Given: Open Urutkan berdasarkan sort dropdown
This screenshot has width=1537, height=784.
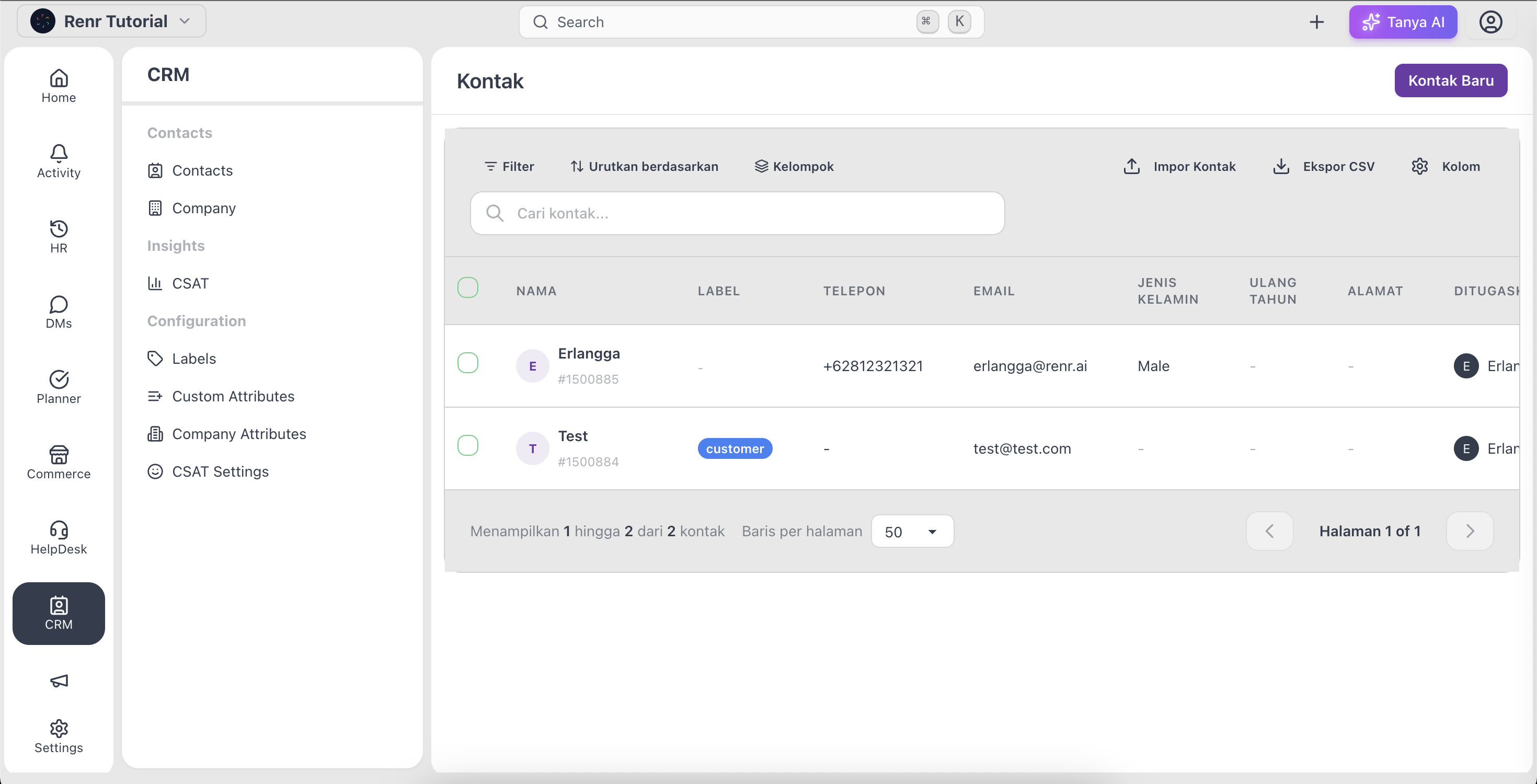Looking at the screenshot, I should 645,166.
